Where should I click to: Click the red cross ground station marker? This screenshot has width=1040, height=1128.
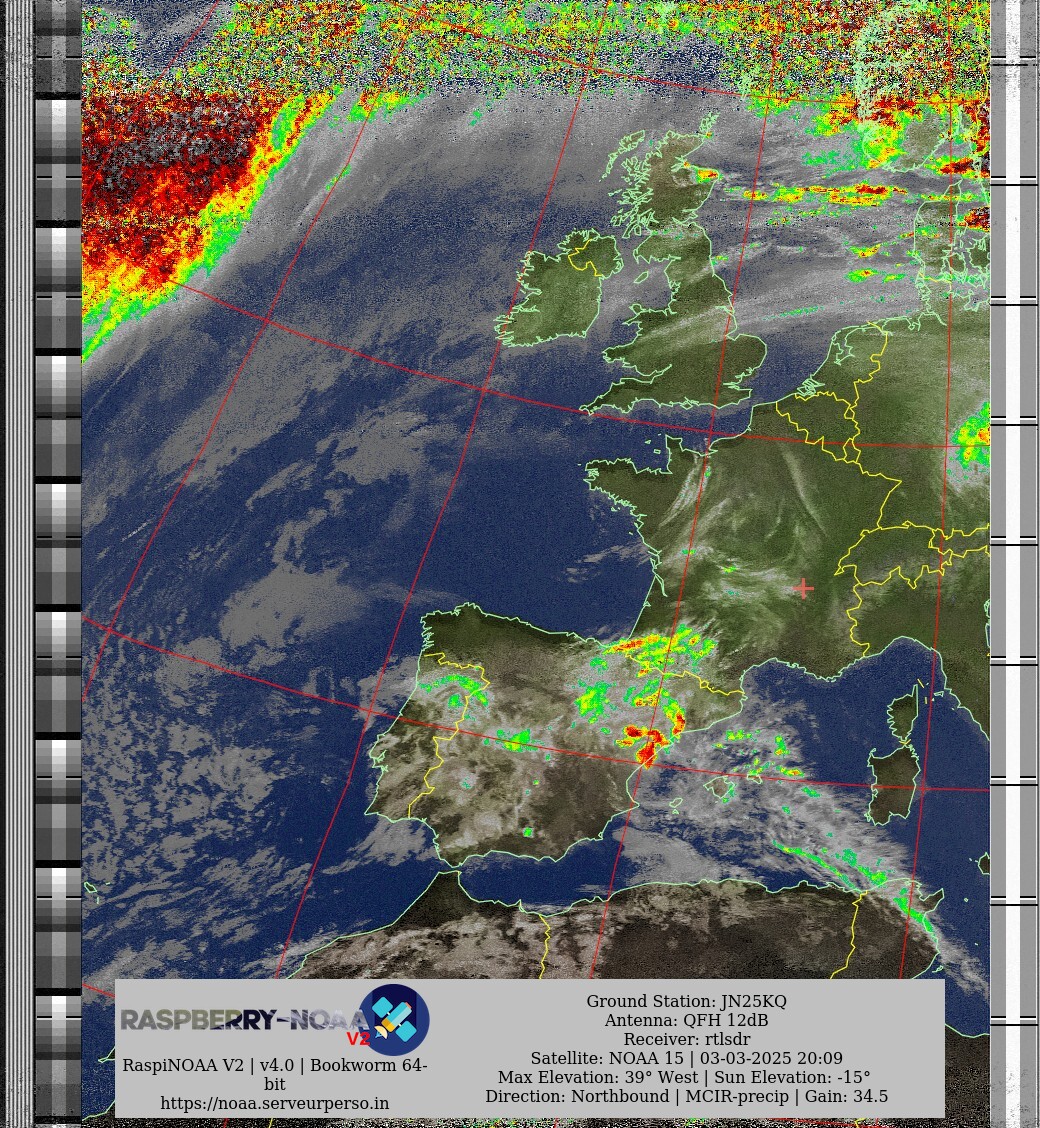tap(803, 588)
